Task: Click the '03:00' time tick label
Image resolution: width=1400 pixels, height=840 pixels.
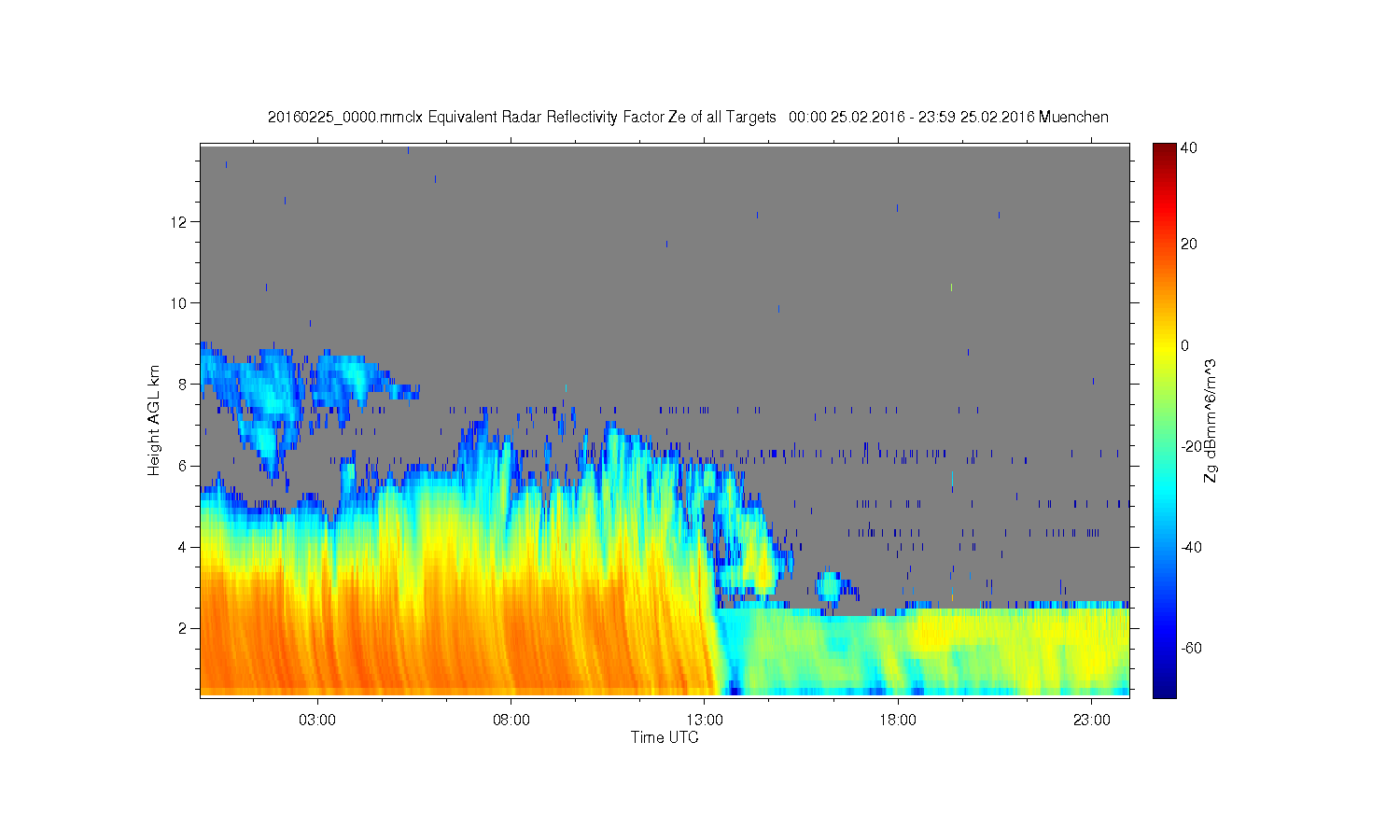Action: pyautogui.click(x=317, y=721)
